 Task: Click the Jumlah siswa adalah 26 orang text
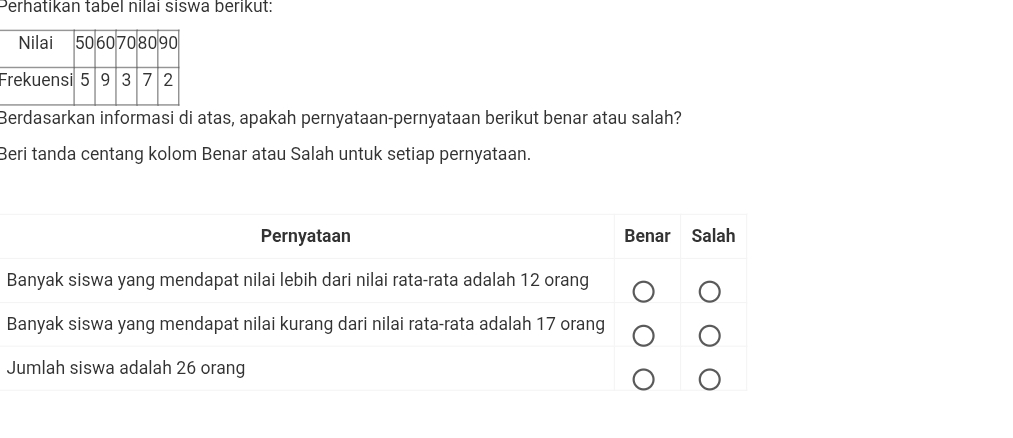[x=126, y=368]
